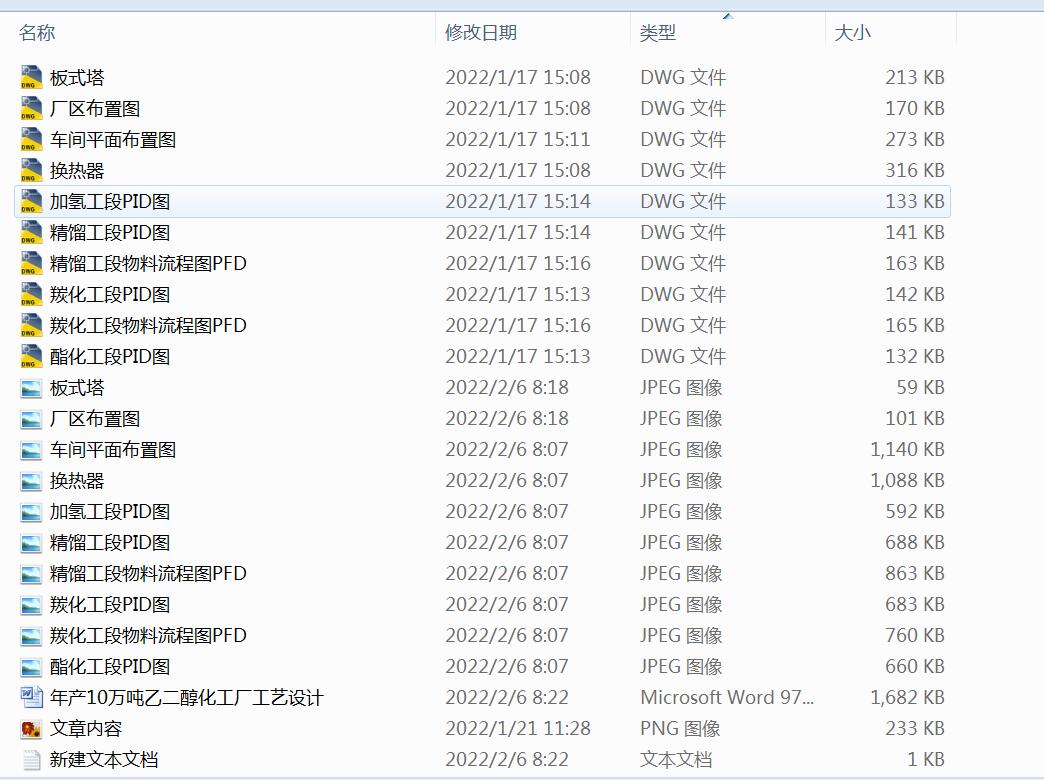
Task: Select file name 年产10万吨乙二醇化工厂工艺设计
Action: point(186,697)
